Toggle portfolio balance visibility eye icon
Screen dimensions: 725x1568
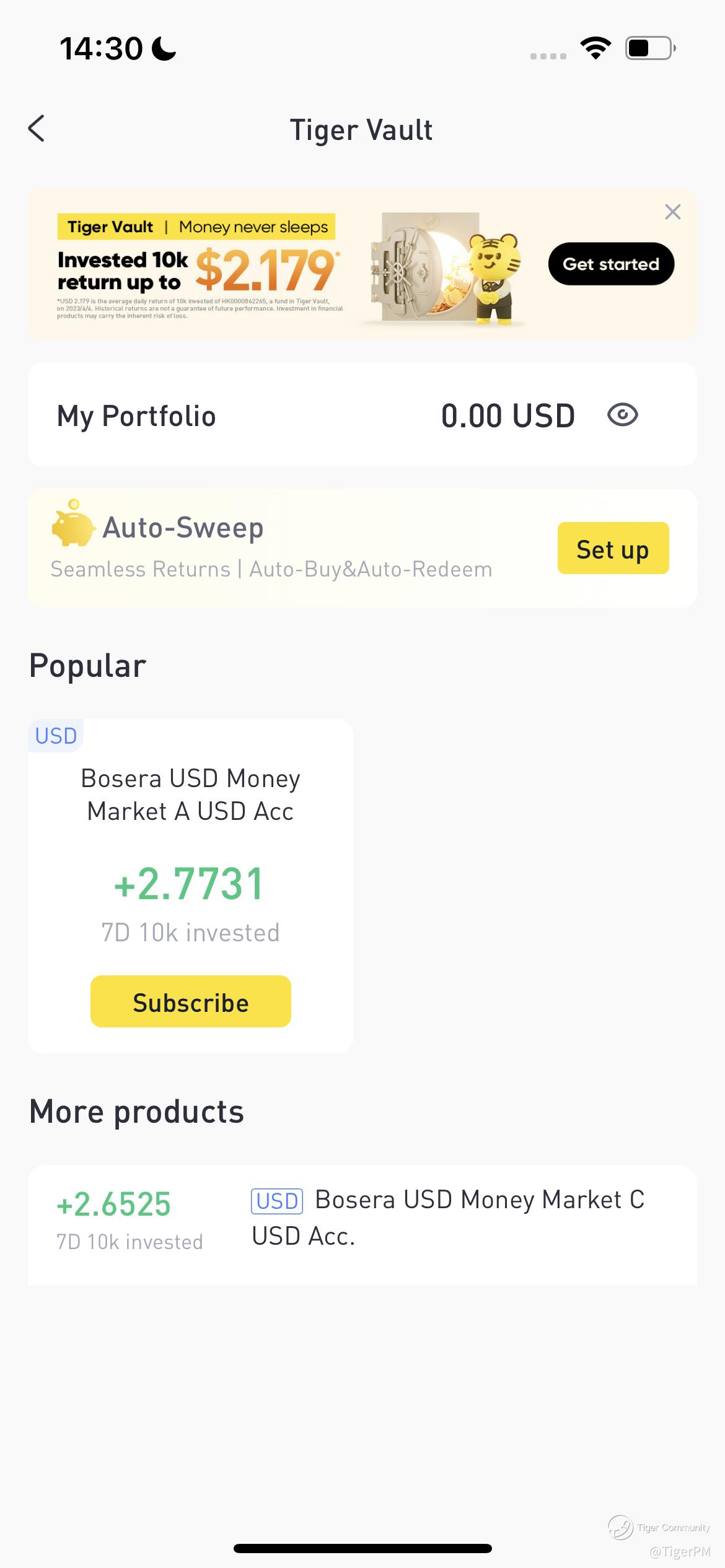622,415
